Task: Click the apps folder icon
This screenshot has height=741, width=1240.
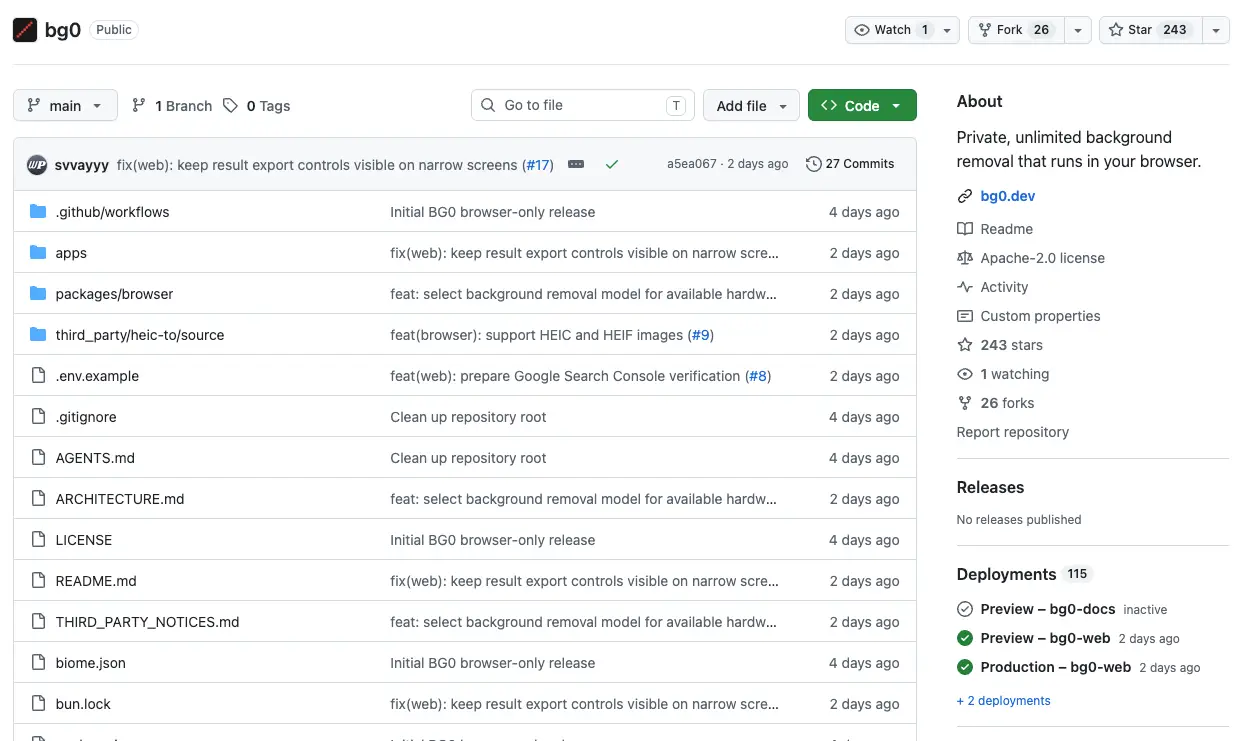Action: (x=38, y=253)
